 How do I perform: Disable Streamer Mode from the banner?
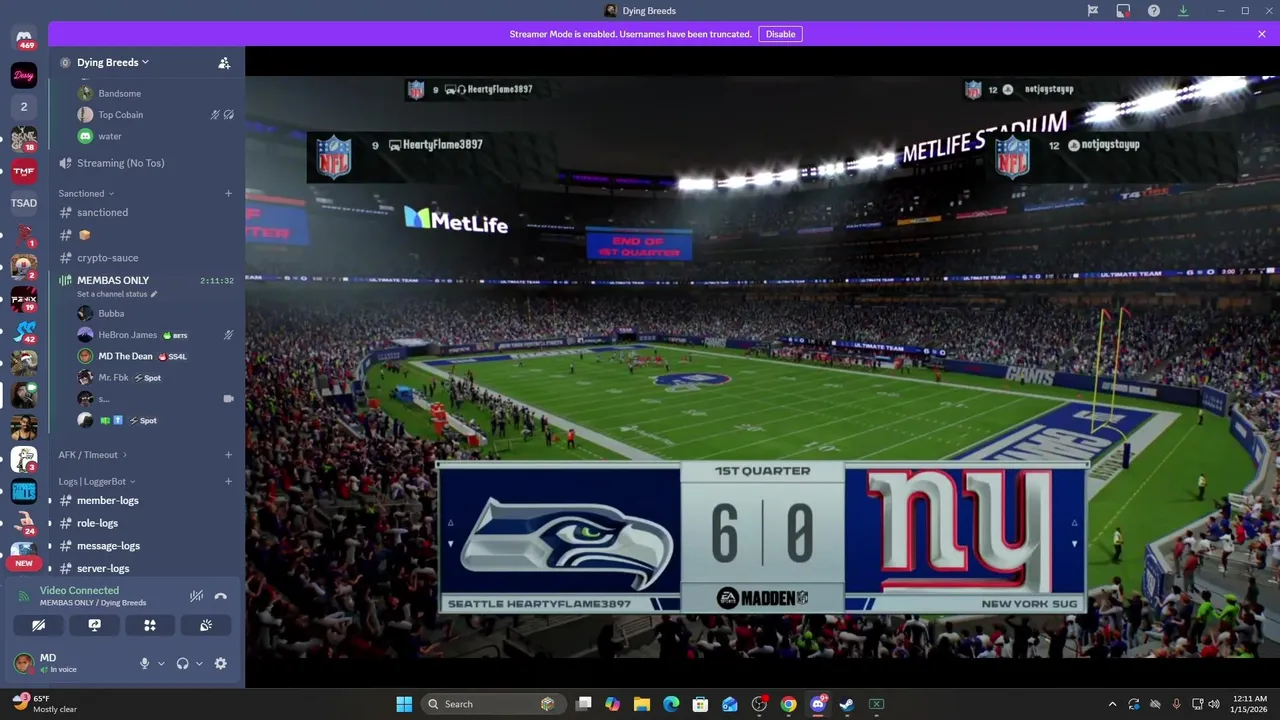780,34
